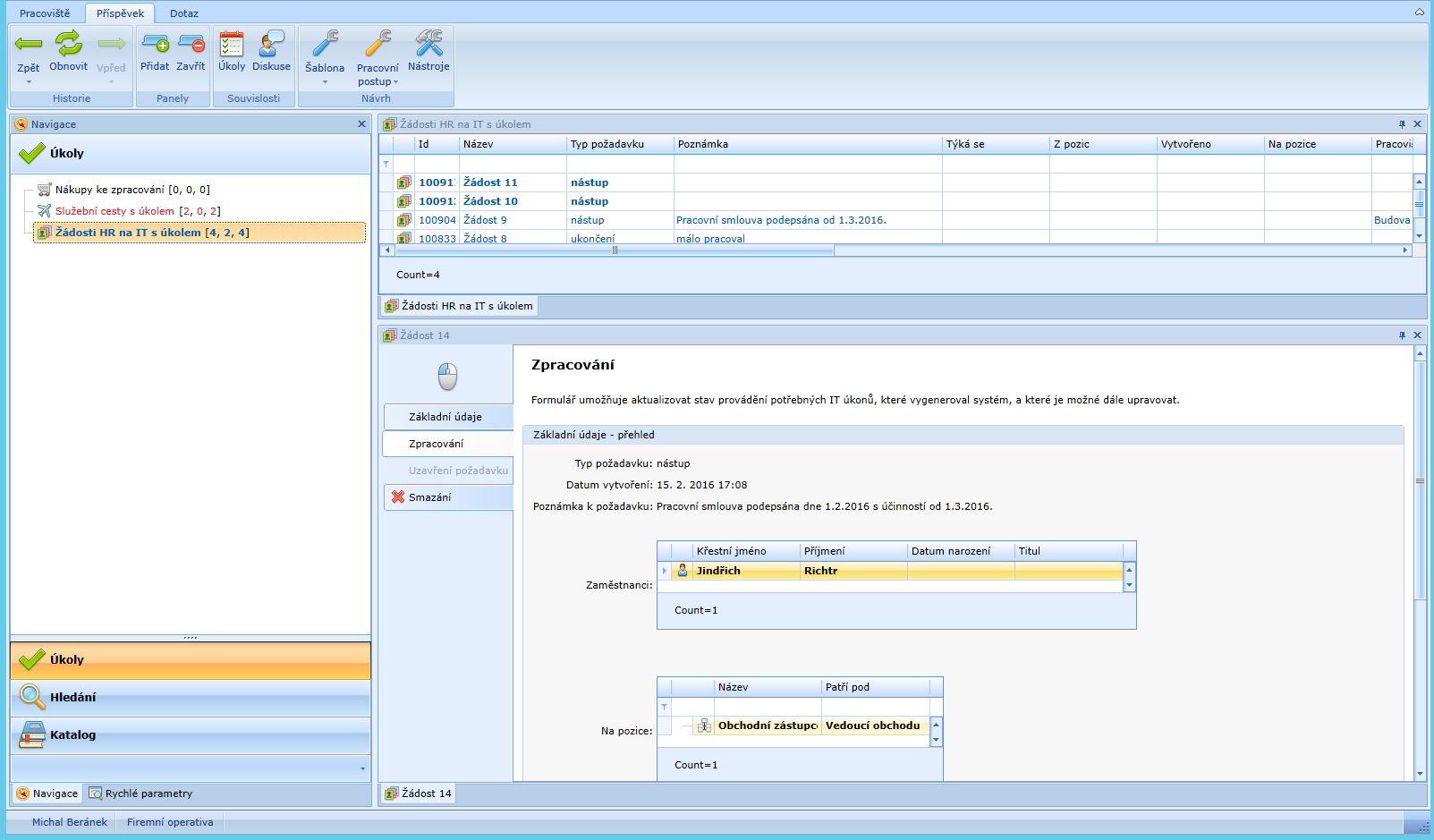
Task: Switch to the Dotaz ribbon tab
Action: pyautogui.click(x=184, y=13)
